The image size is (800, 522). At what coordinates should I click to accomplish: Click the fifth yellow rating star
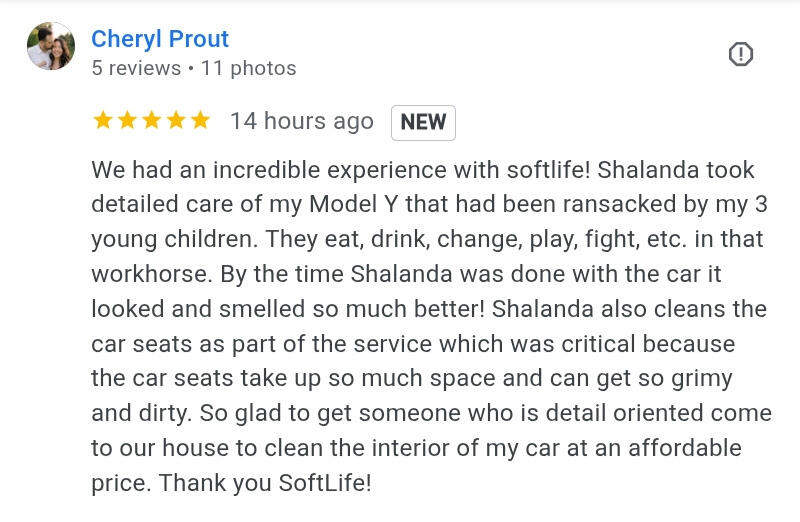(200, 121)
